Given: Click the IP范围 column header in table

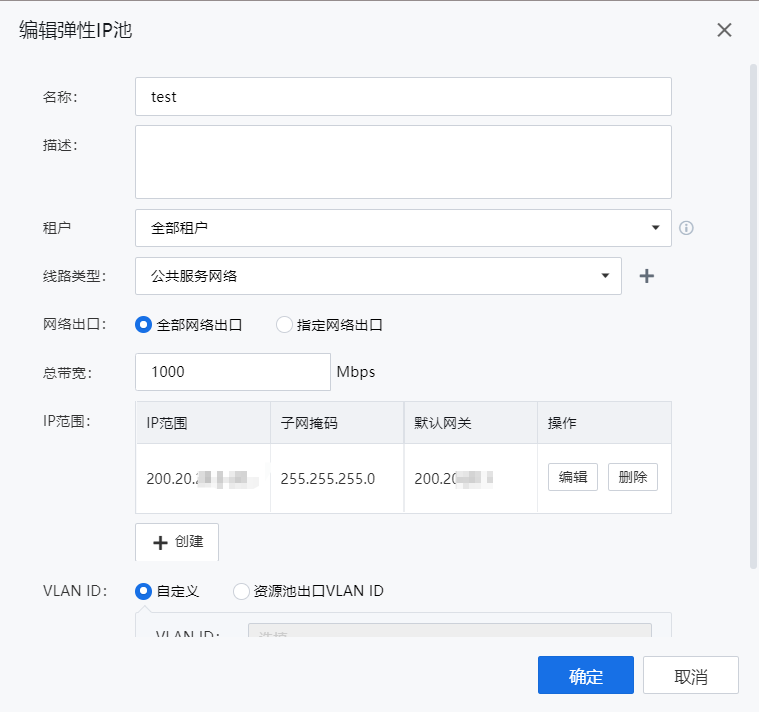Looking at the screenshot, I should [203, 423].
